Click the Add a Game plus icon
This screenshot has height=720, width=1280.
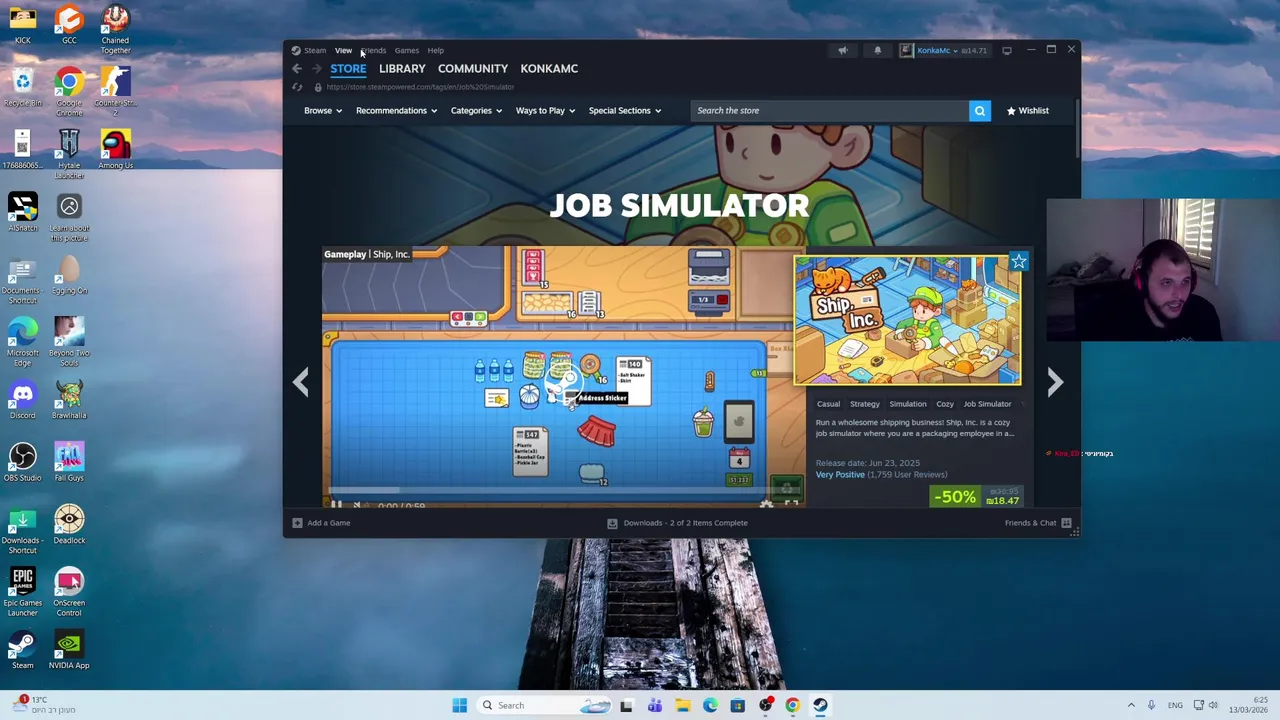click(x=297, y=523)
